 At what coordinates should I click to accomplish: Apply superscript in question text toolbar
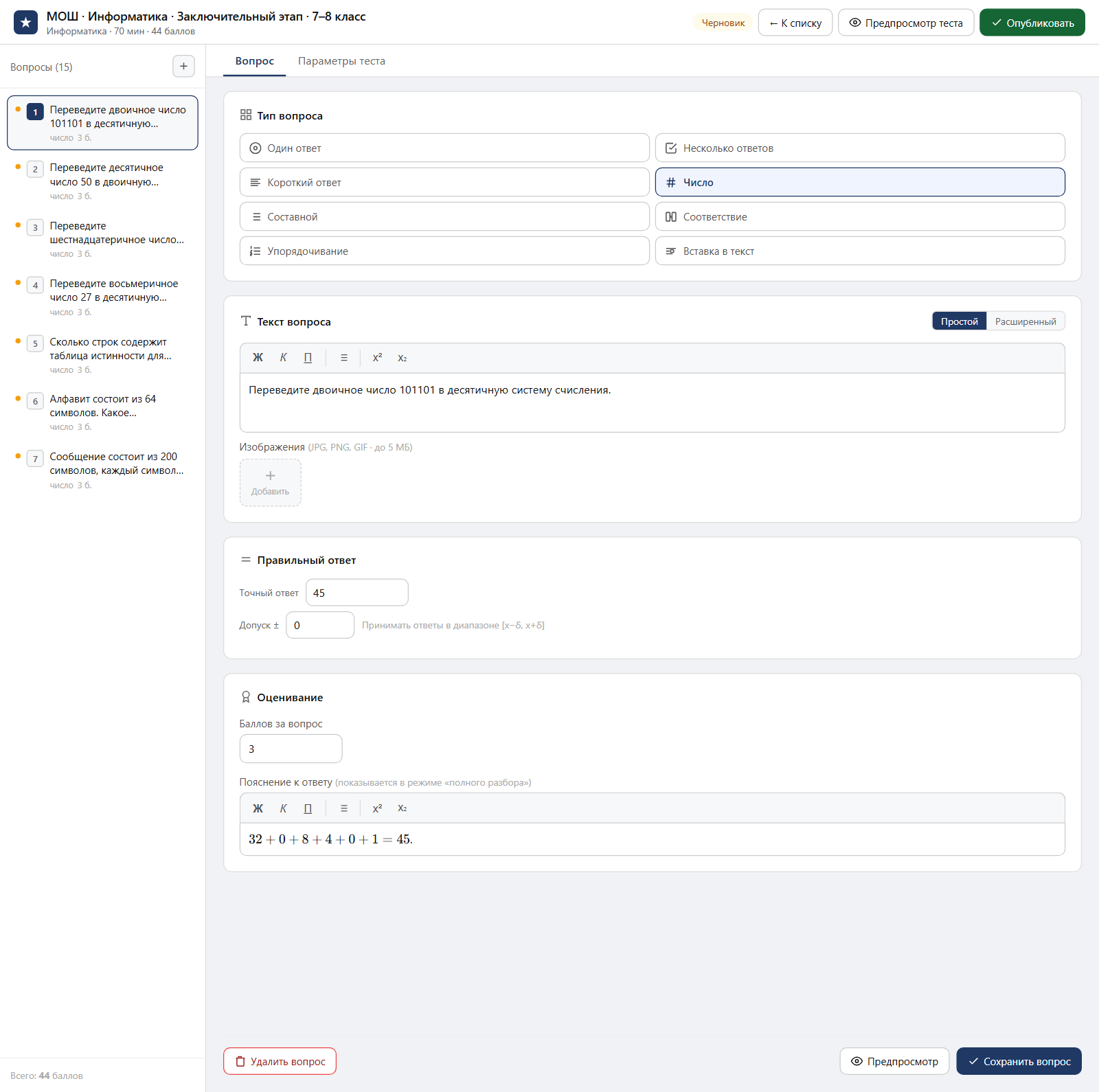[377, 358]
